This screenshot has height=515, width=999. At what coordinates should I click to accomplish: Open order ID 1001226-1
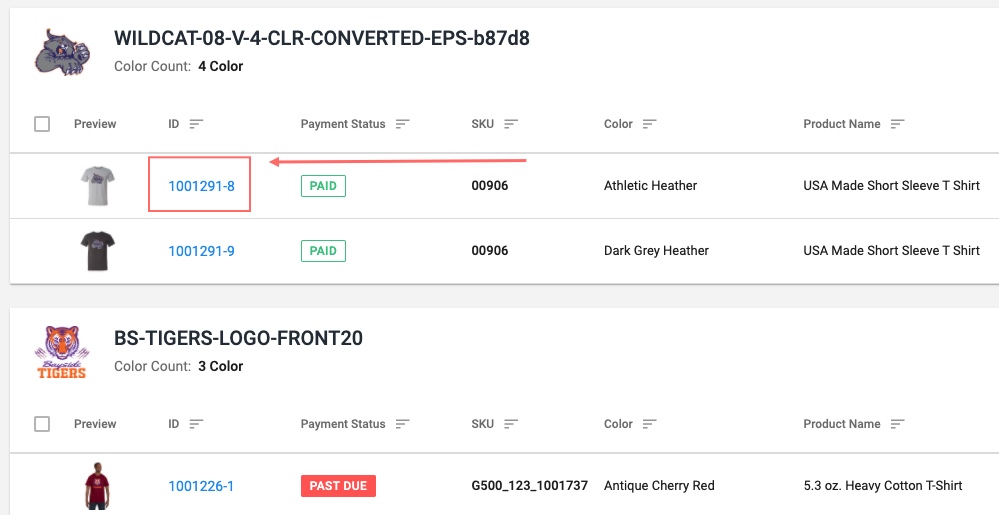pos(201,486)
